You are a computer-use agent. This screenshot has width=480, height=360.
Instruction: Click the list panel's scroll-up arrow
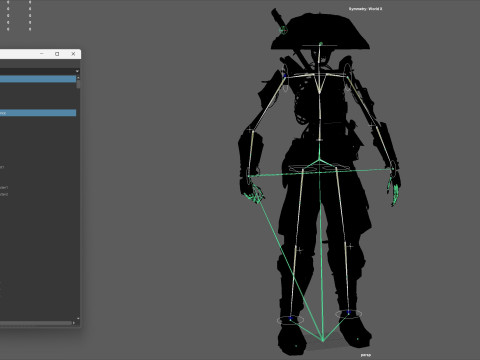[x=78, y=77]
